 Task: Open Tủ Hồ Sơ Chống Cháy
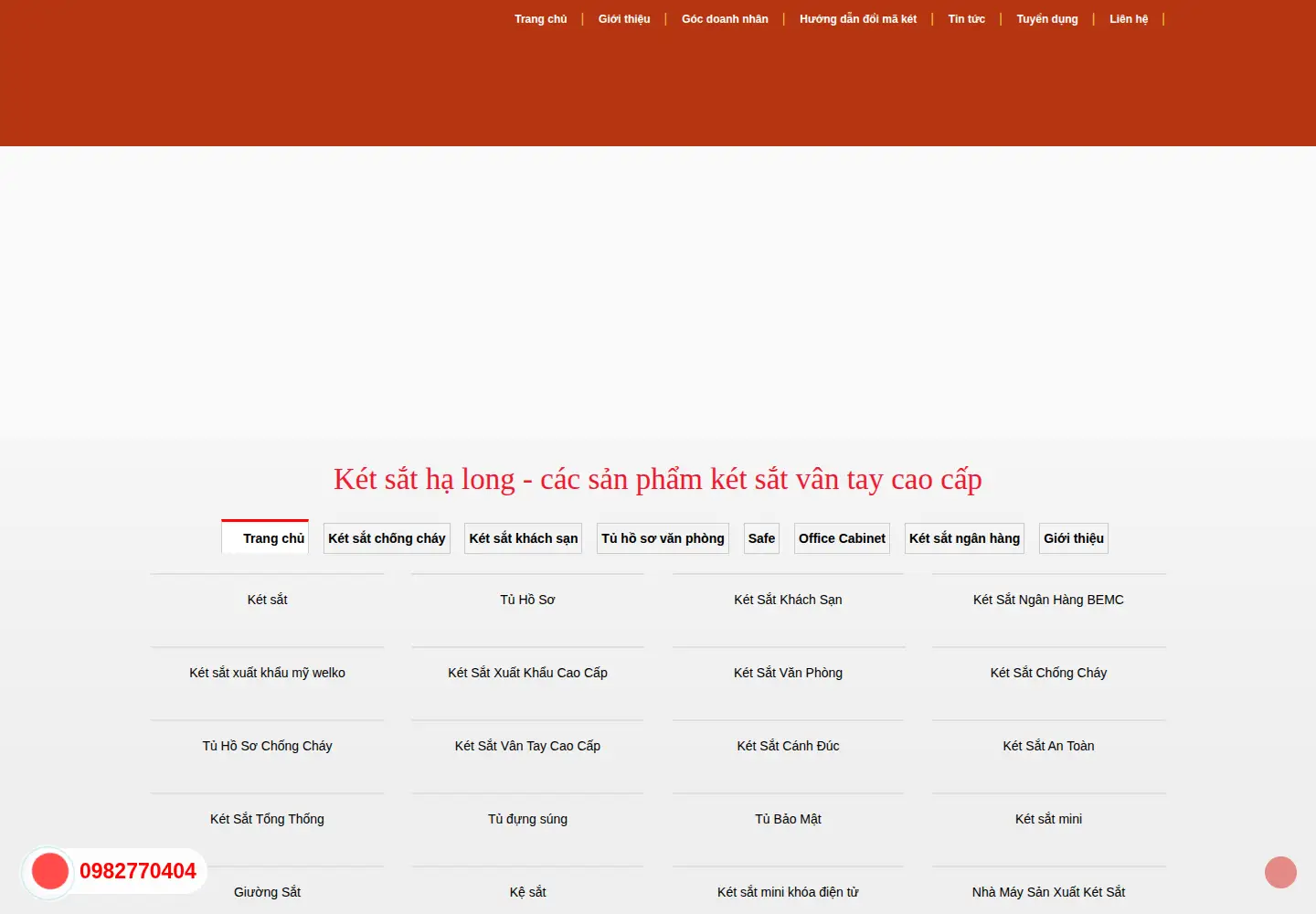pos(267,746)
